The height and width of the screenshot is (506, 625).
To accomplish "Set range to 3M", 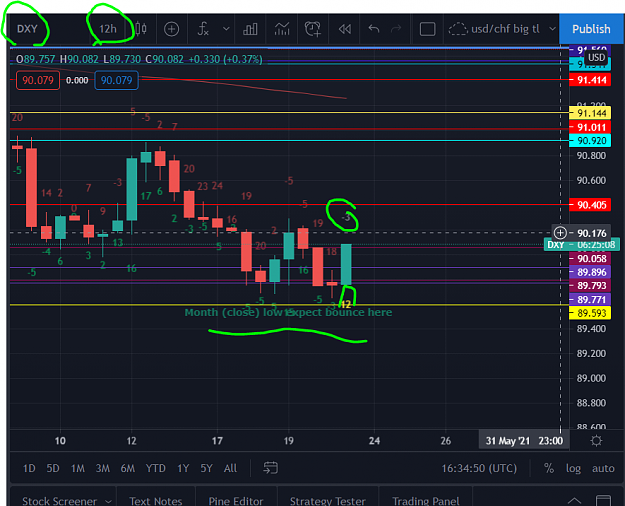I will tap(102, 468).
